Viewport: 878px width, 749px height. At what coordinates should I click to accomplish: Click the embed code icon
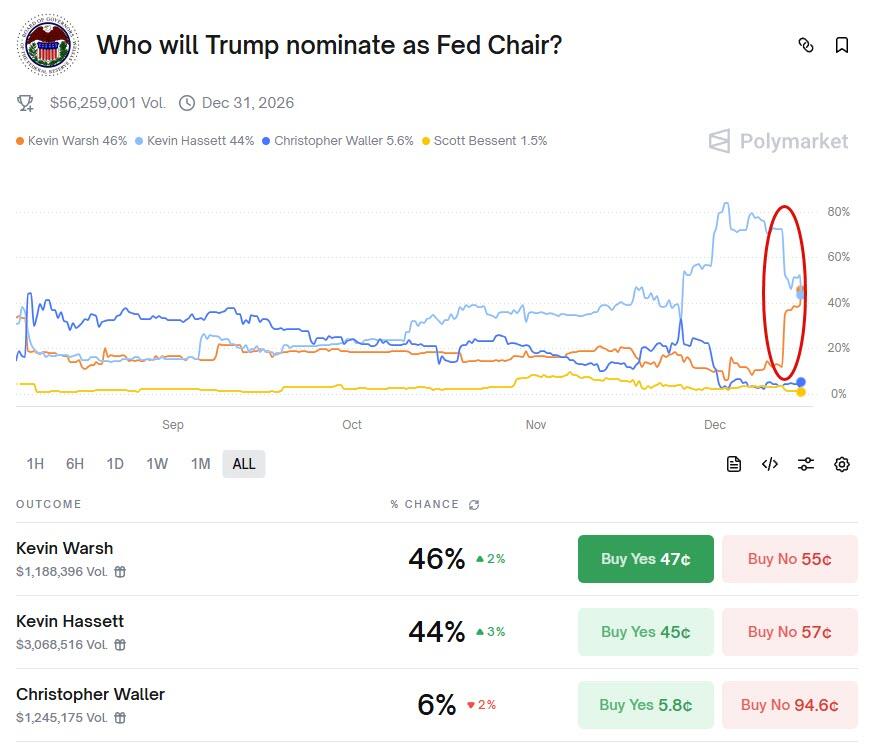(770, 464)
